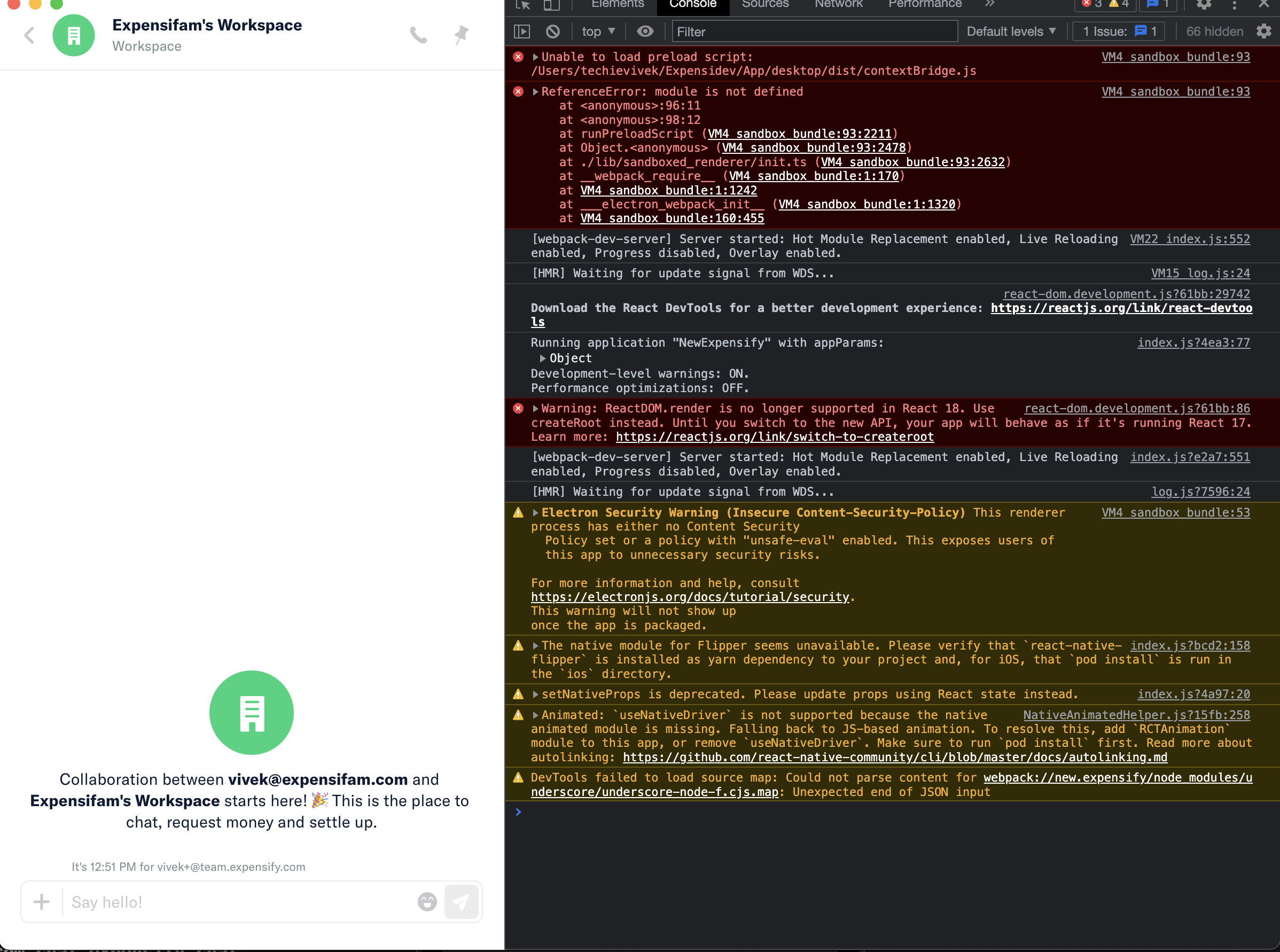Image resolution: width=1280 pixels, height=952 pixels.
Task: Switch to the Sources tab
Action: click(x=765, y=5)
